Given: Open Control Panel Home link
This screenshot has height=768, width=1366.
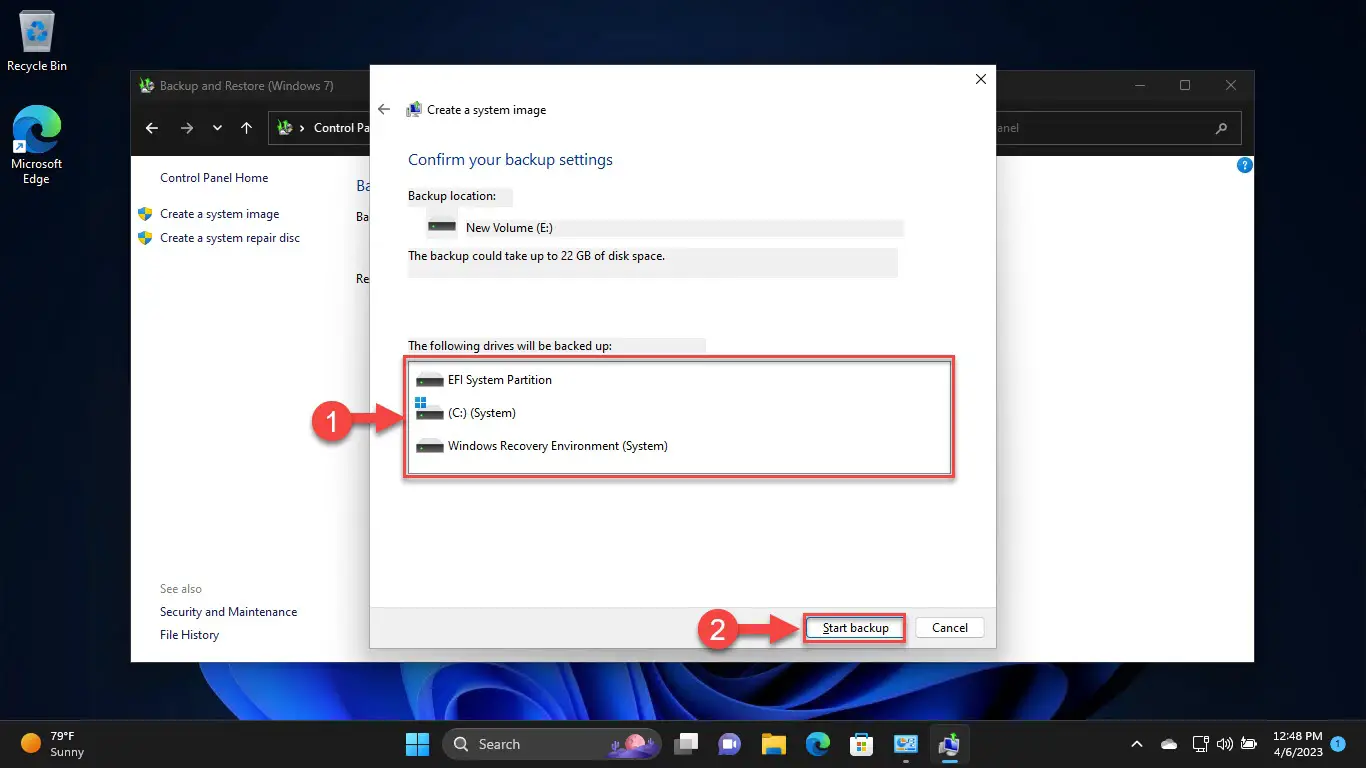Looking at the screenshot, I should [x=214, y=178].
